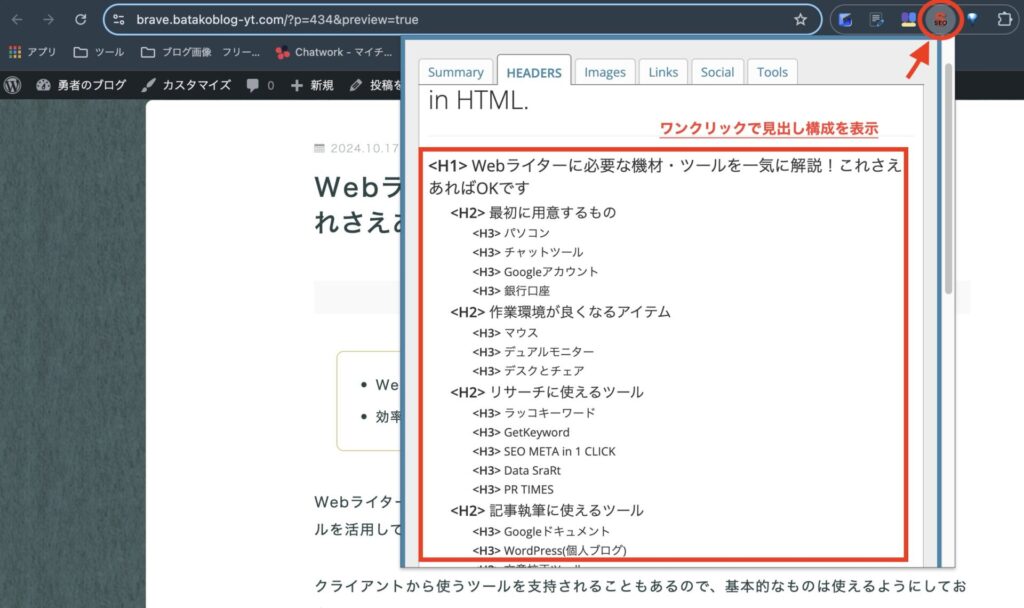
Task: Open the Images tab
Action: coord(605,72)
